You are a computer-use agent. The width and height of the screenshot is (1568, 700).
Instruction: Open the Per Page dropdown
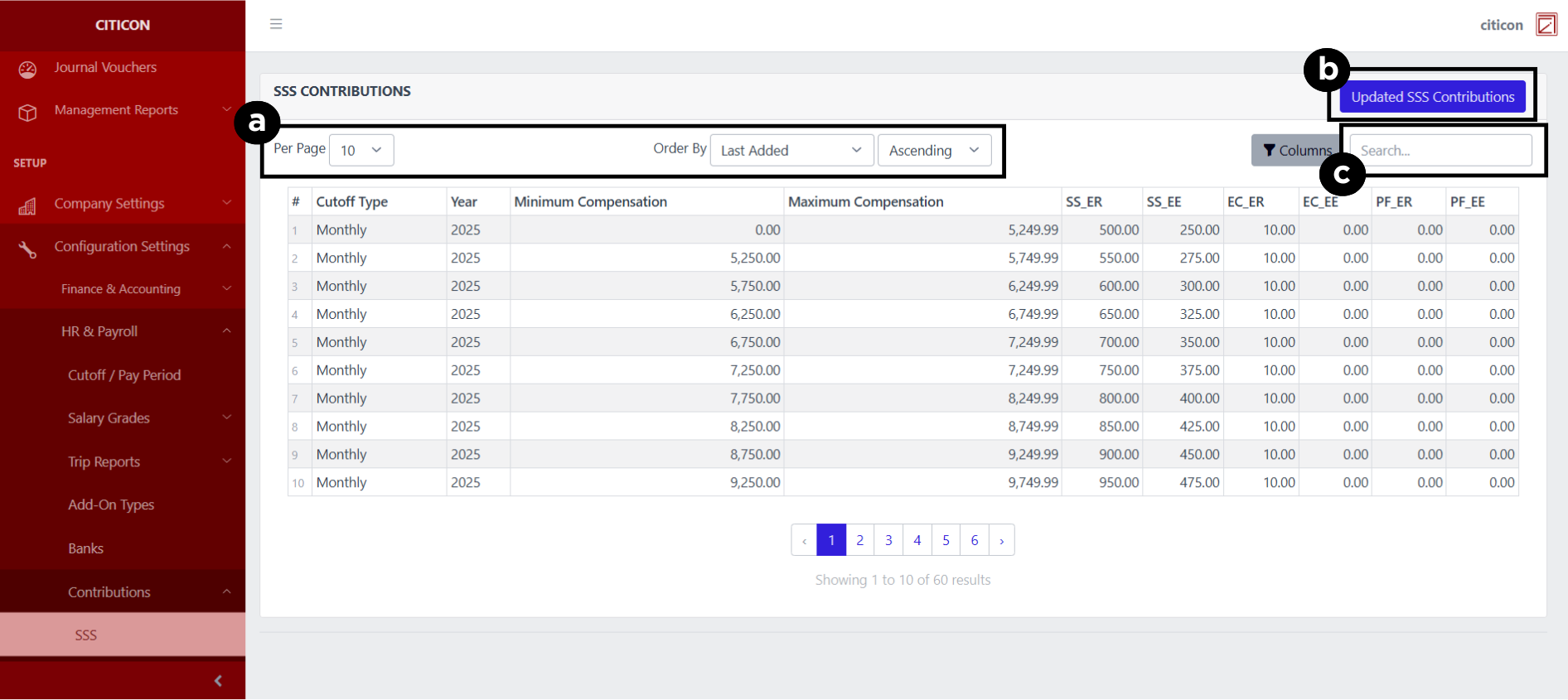click(x=361, y=150)
